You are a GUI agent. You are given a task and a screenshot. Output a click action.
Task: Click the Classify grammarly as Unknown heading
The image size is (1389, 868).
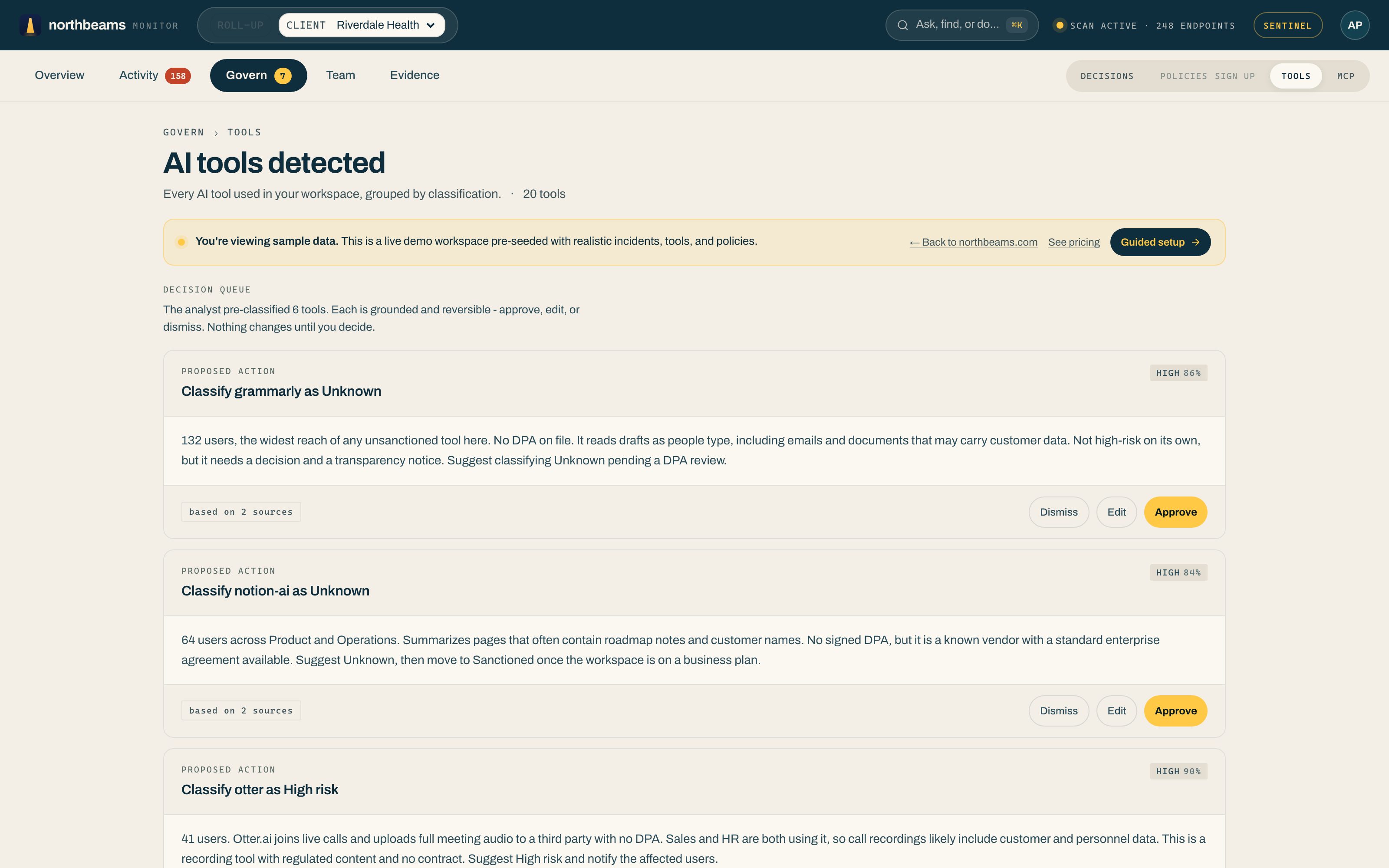(x=281, y=391)
